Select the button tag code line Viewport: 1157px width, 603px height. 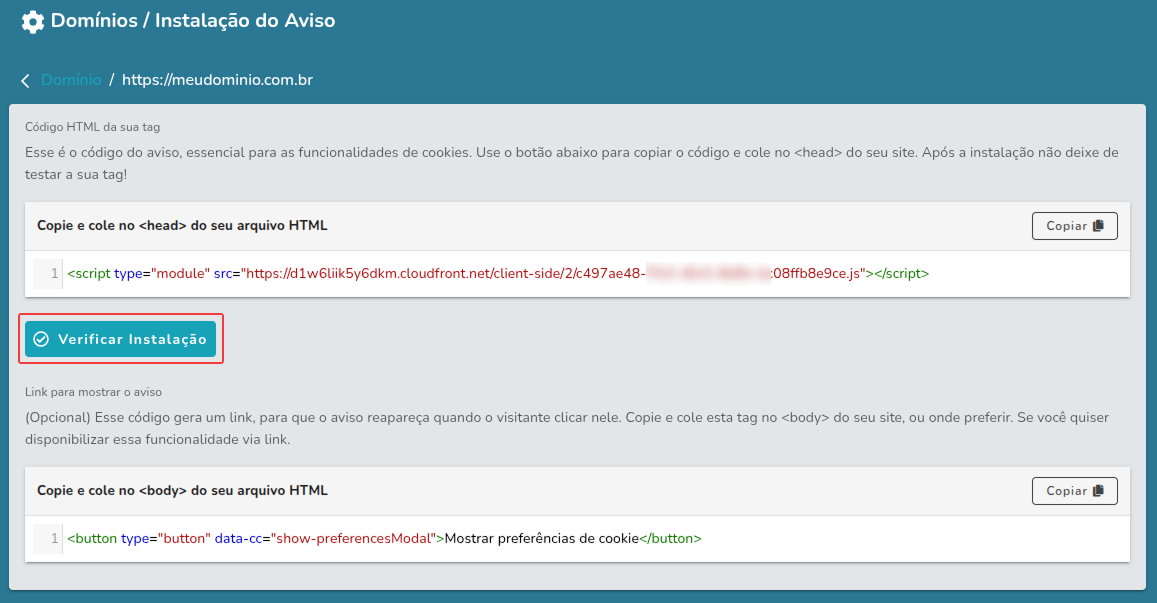380,537
